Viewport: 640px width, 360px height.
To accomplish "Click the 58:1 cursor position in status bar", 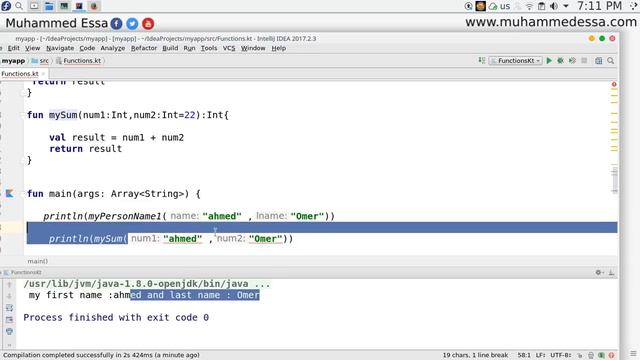I will click(524, 355).
